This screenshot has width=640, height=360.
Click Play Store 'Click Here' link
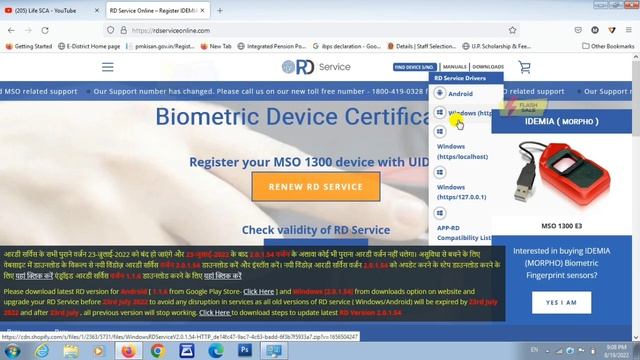coord(259,291)
